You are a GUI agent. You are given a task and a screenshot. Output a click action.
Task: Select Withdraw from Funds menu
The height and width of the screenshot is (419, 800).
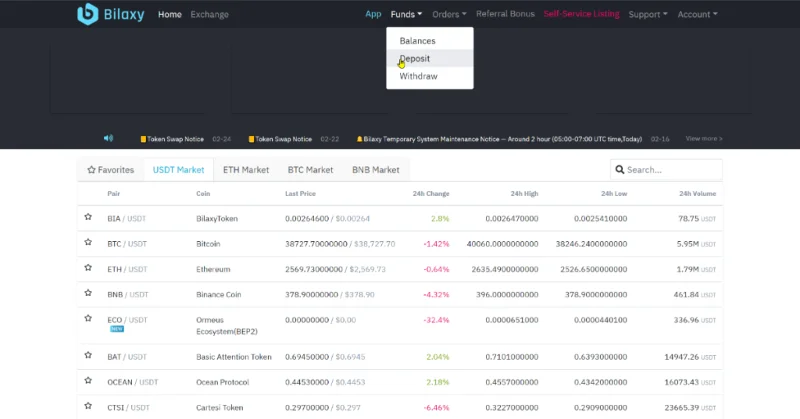point(430,76)
